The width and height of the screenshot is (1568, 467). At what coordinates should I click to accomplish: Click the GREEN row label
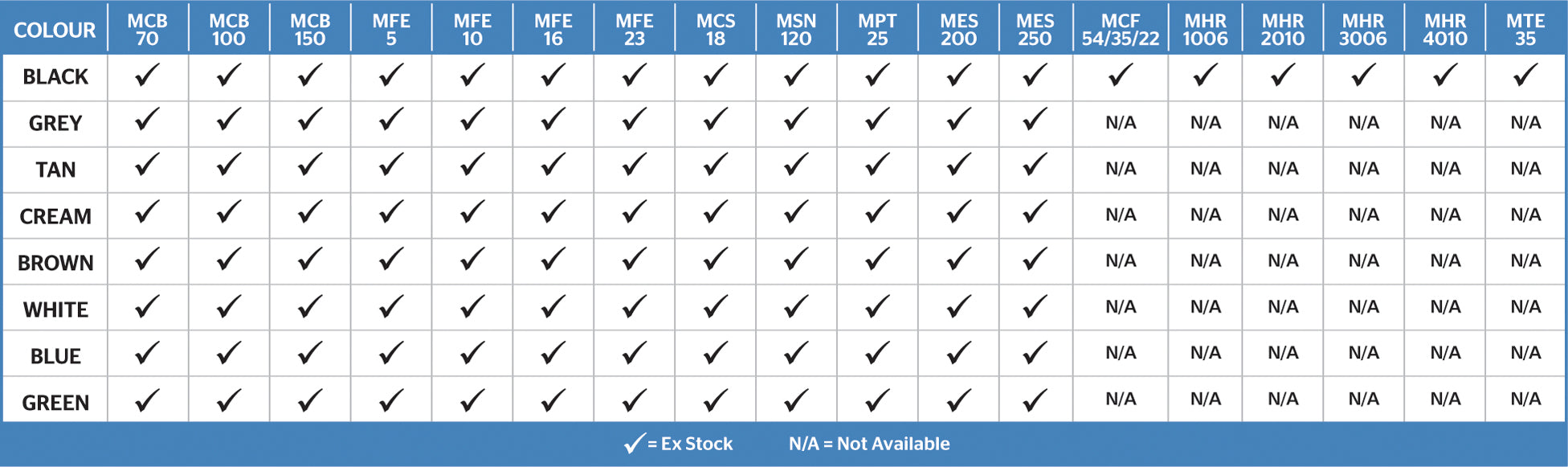55,403
